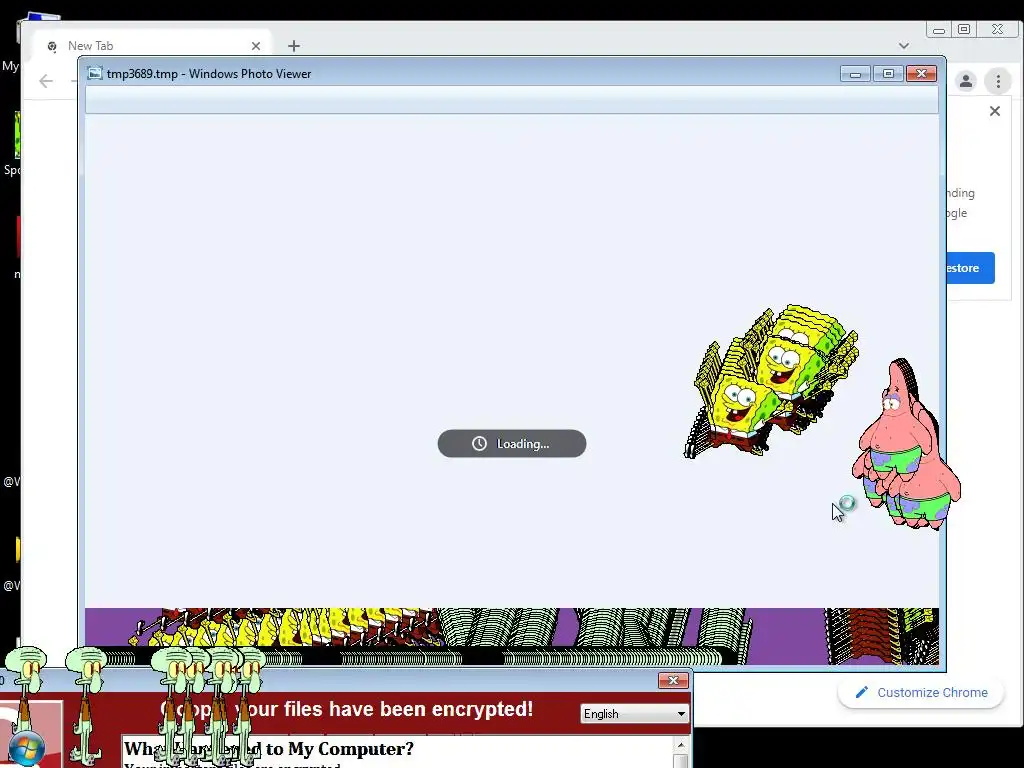Maximize the Windows Photo Viewer window
1024x768 pixels.
[888, 74]
